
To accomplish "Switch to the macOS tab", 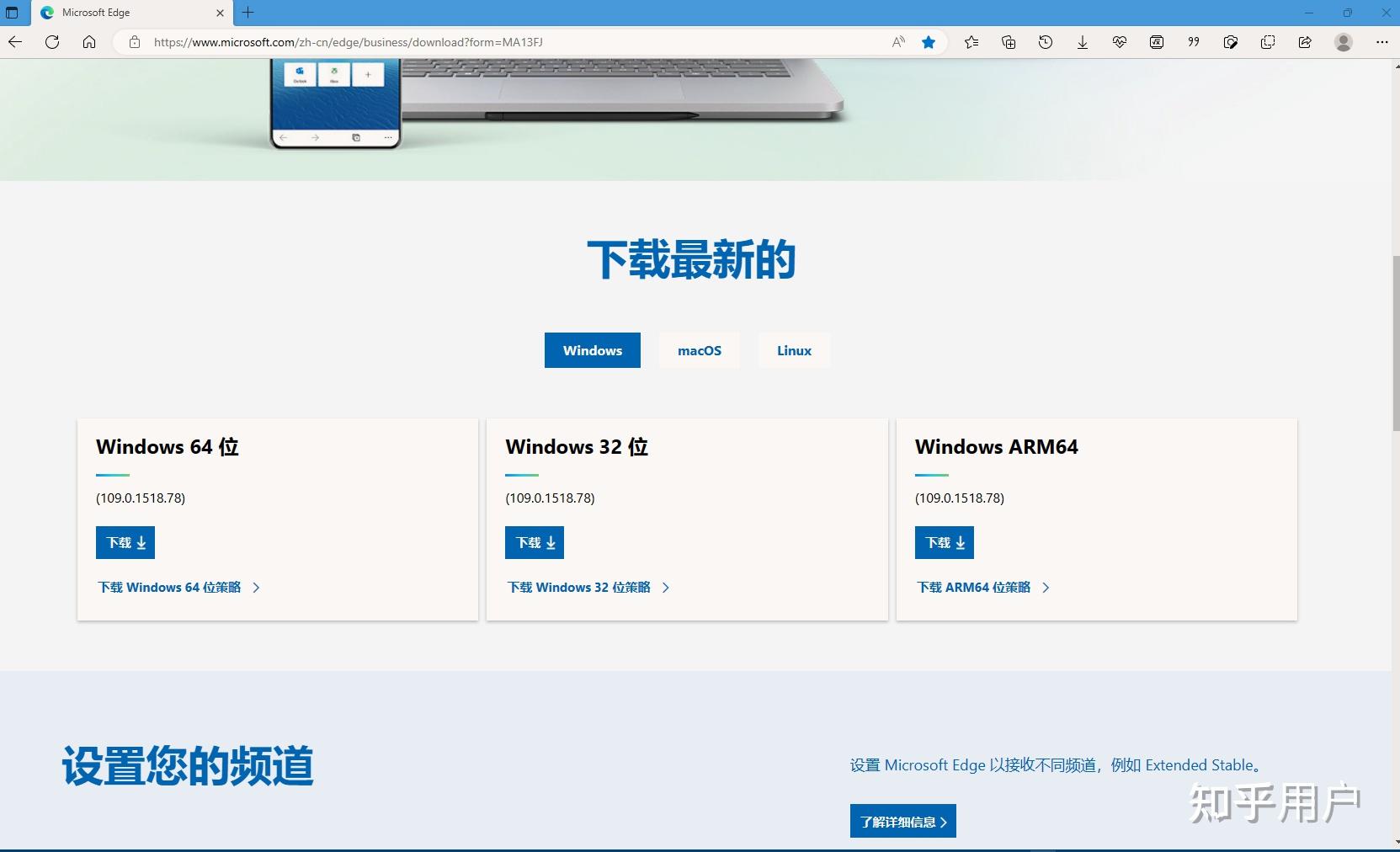I will (699, 350).
